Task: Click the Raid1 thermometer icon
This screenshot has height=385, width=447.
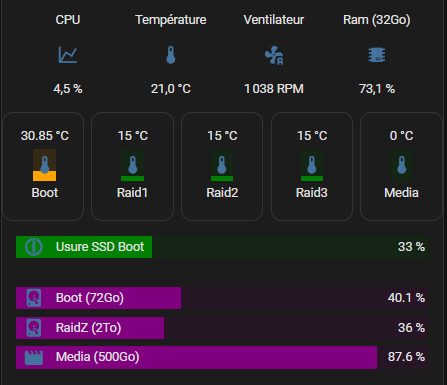Action: [132, 165]
